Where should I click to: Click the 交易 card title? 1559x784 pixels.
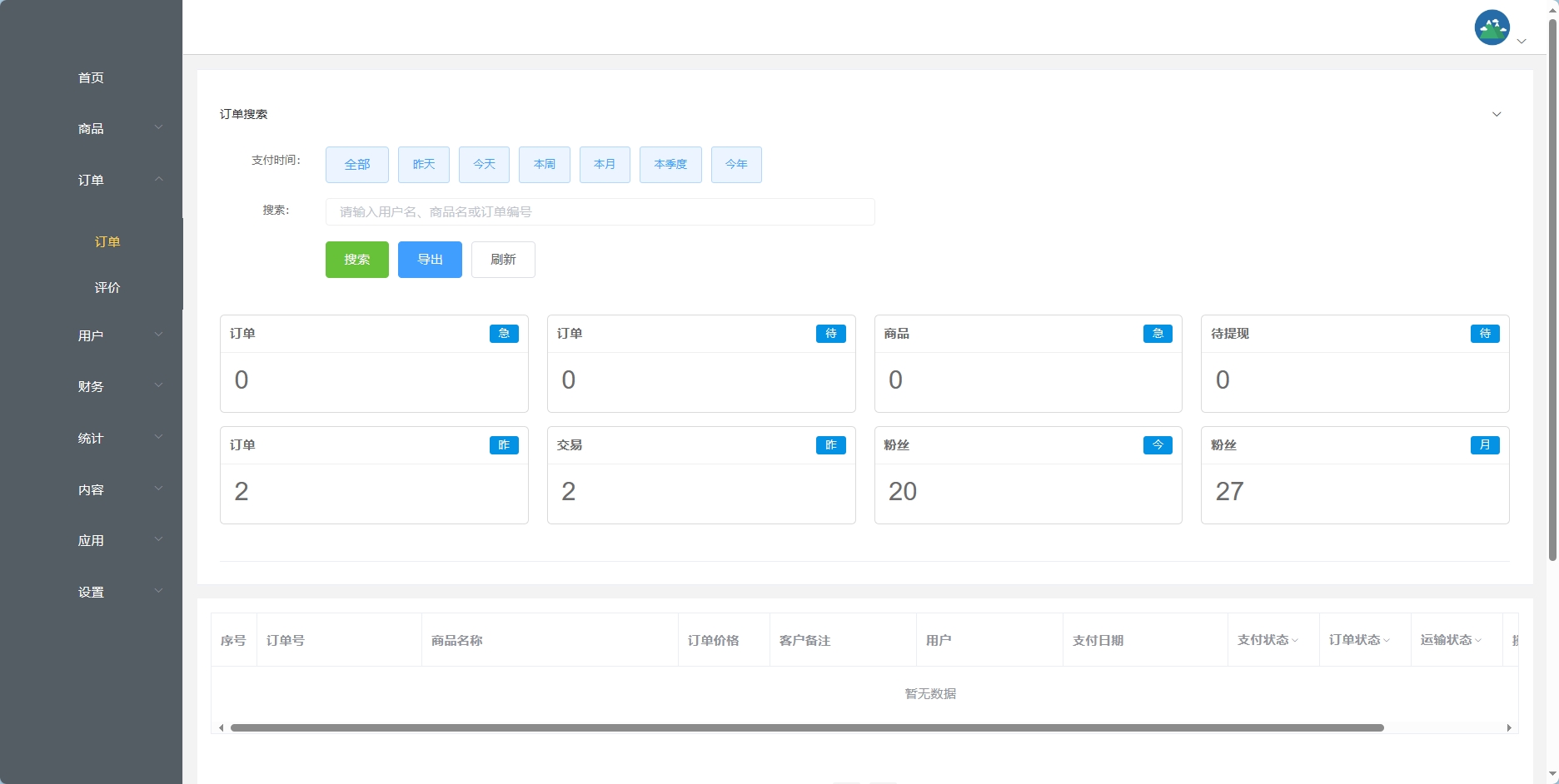pos(570,445)
